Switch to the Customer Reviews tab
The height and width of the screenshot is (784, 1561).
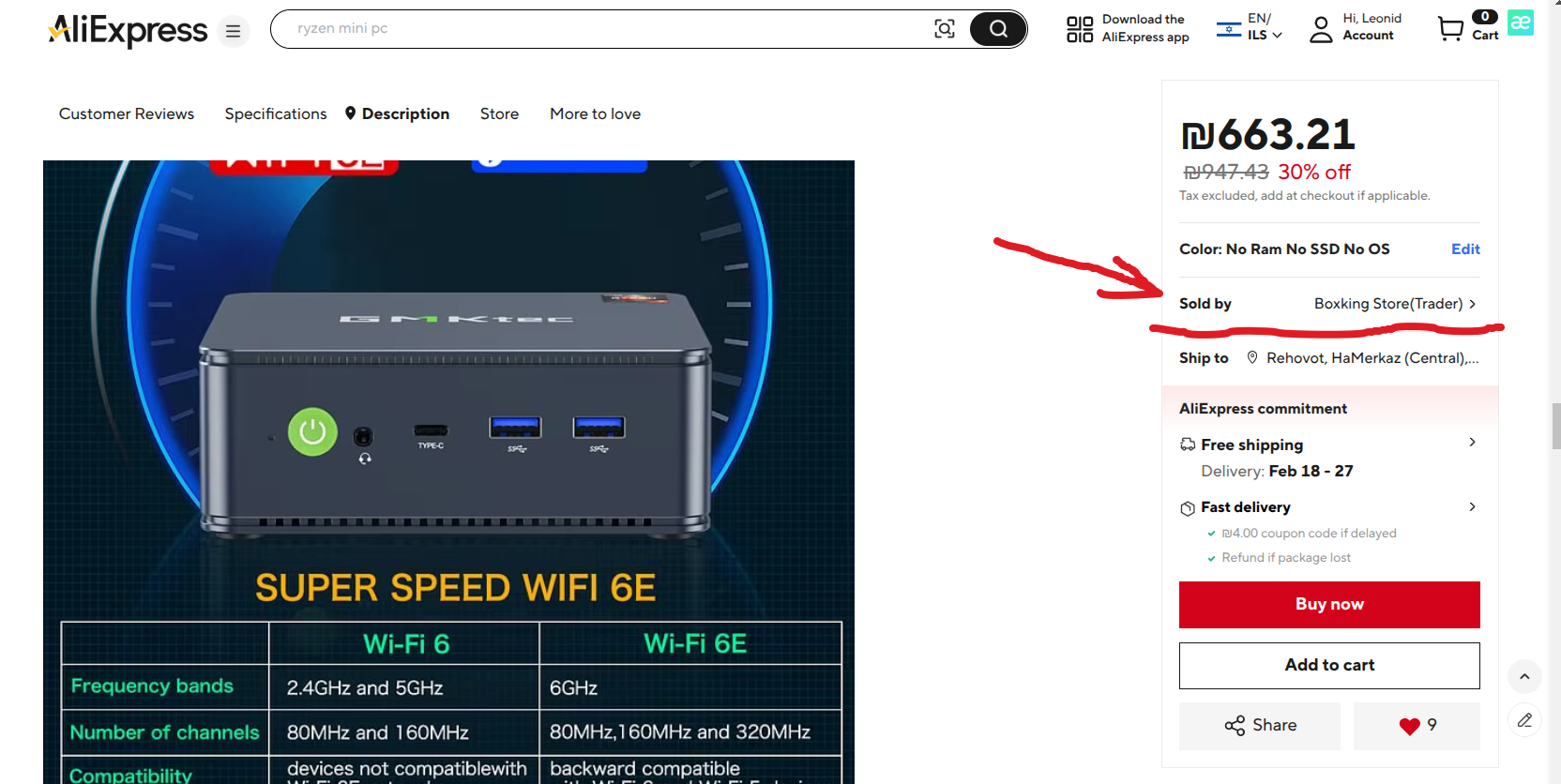point(127,113)
